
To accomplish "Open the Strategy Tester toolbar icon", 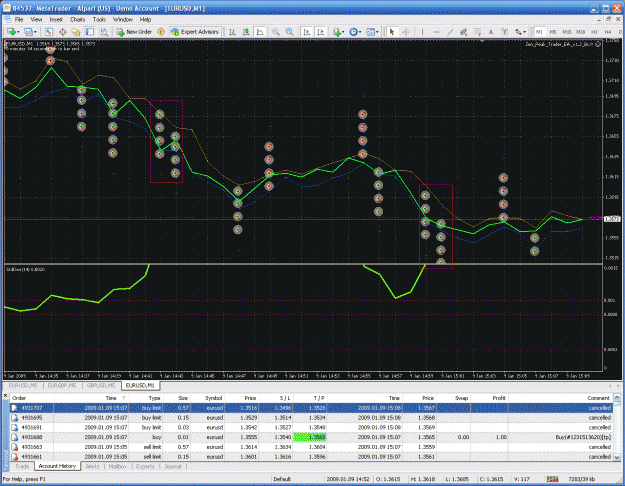I will coord(104,32).
